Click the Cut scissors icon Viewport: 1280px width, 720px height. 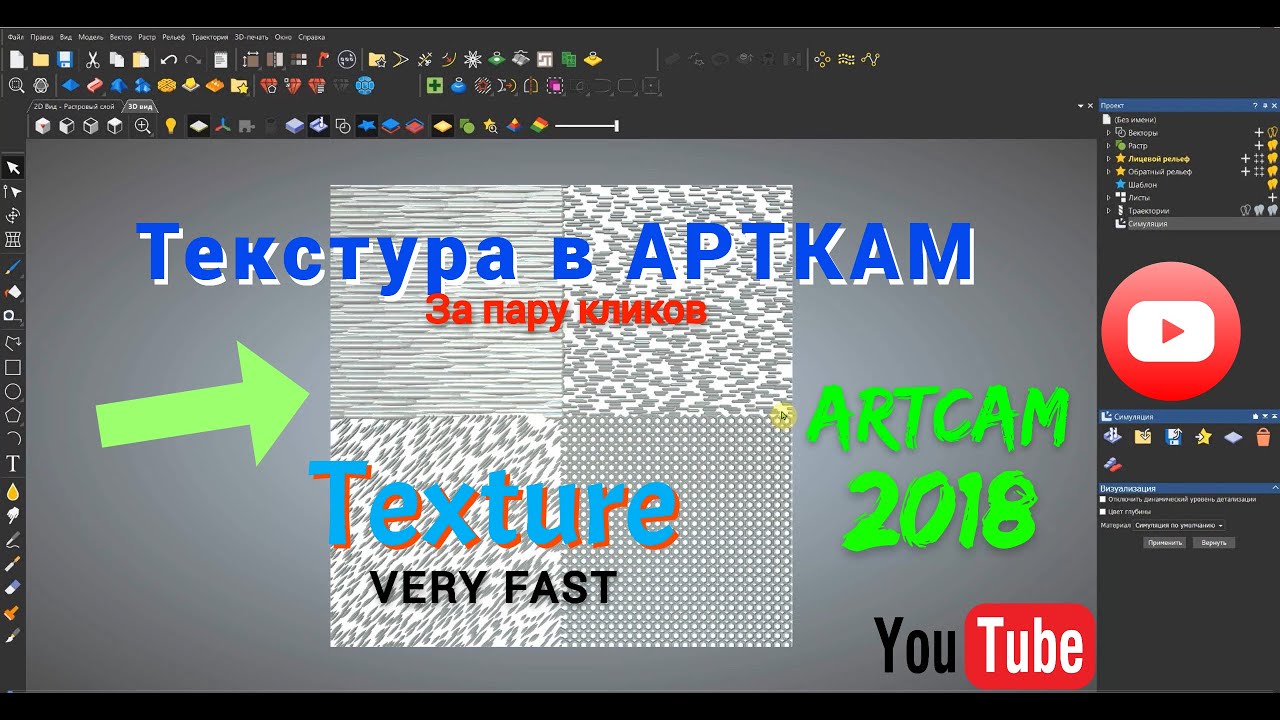click(93, 60)
